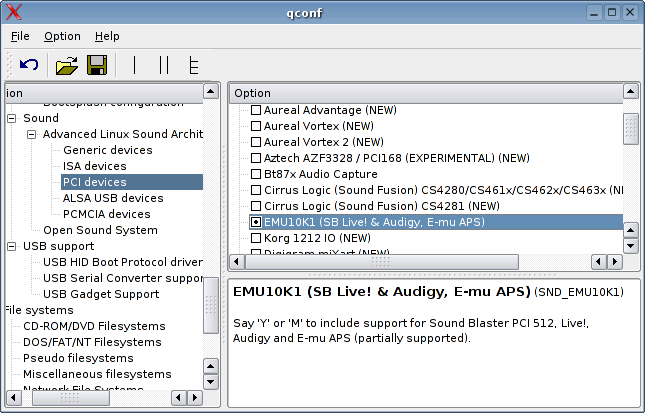Select Miscellaneous filesystems item
The image size is (645, 413).
click(97, 374)
